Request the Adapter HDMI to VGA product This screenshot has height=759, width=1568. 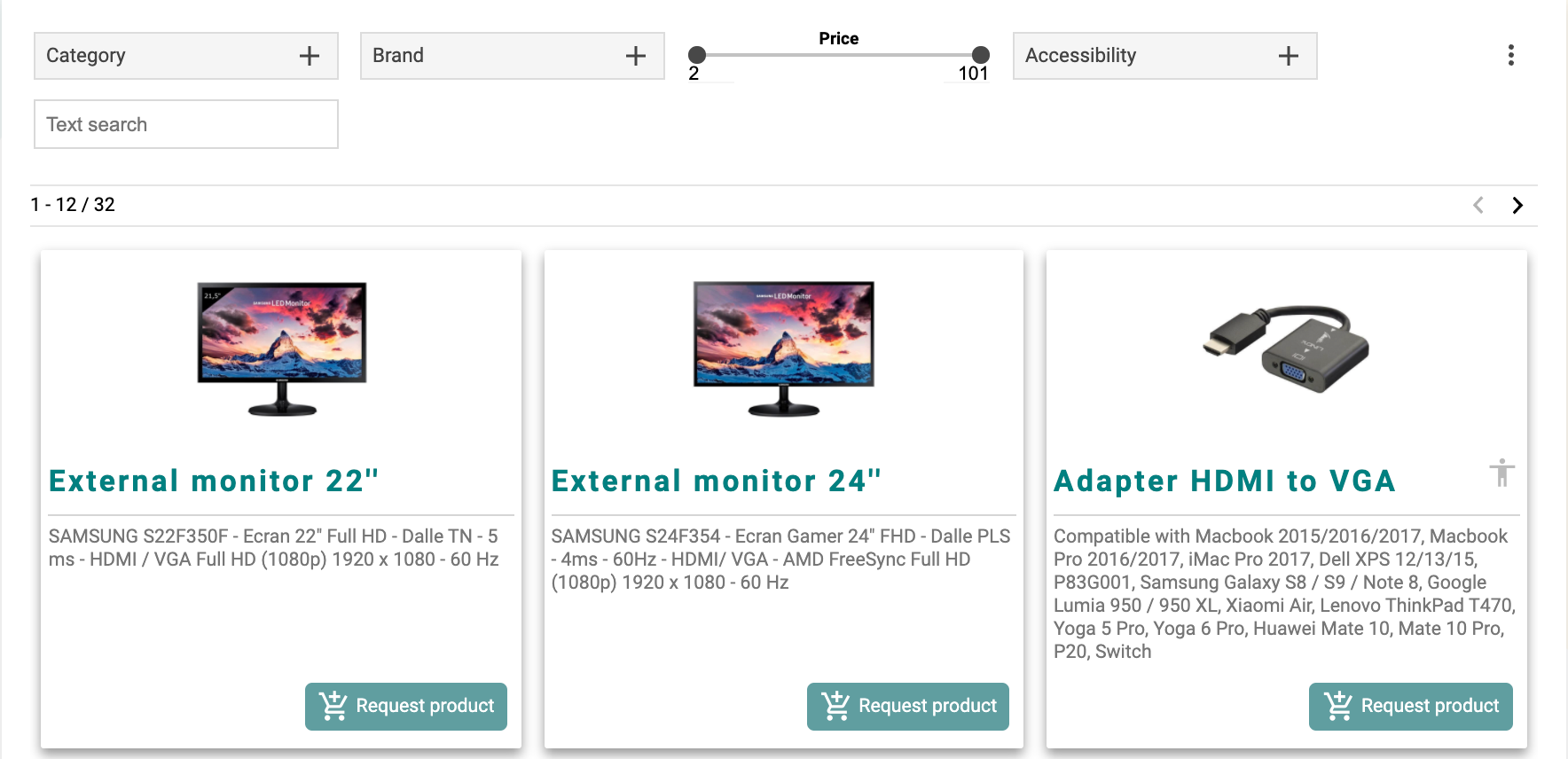pos(1411,706)
